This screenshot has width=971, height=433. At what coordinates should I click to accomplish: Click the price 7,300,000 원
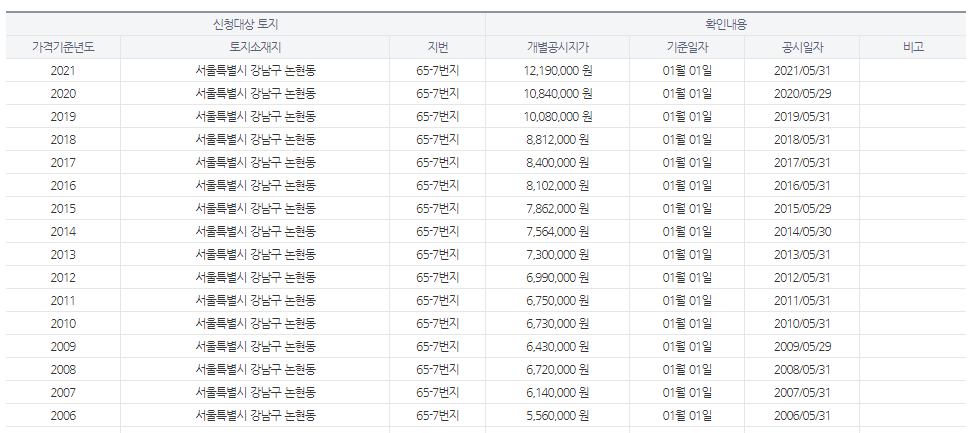point(557,255)
